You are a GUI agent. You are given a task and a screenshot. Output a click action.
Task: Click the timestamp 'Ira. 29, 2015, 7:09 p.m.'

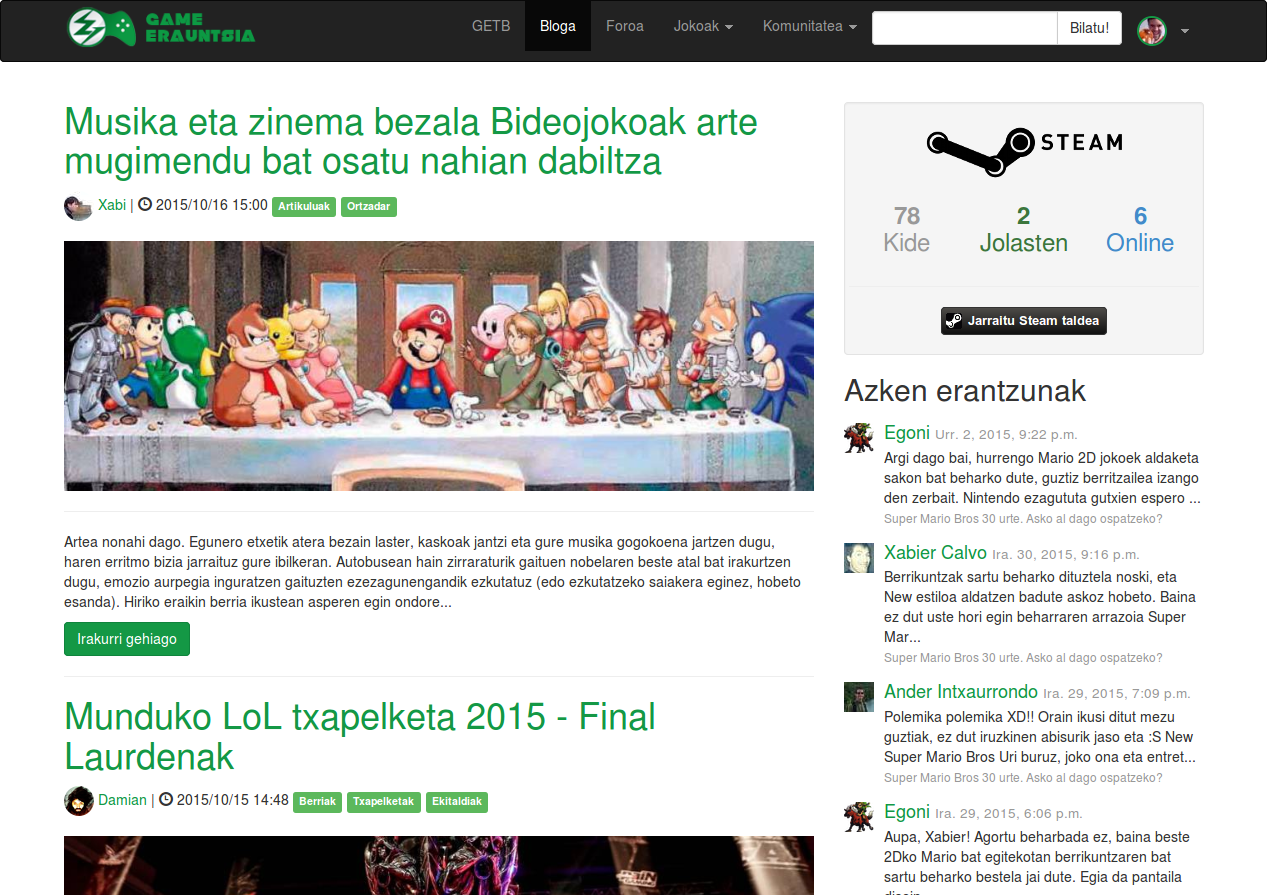1117,694
